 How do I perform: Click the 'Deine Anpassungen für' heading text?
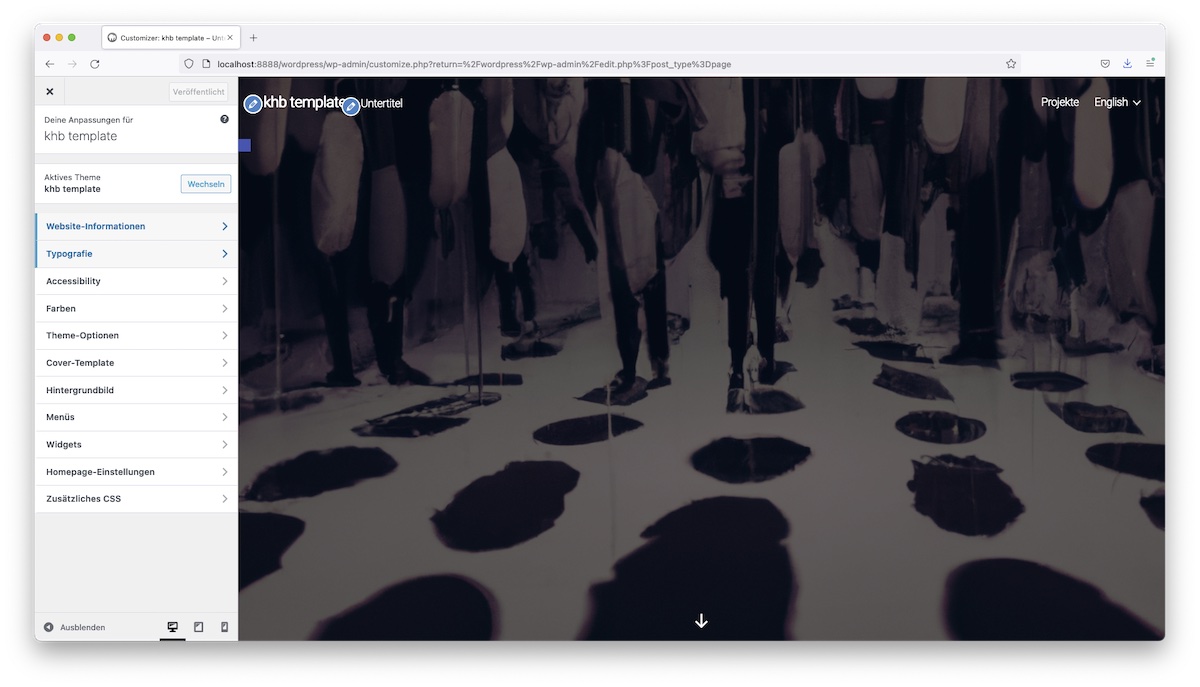[x=88, y=120]
